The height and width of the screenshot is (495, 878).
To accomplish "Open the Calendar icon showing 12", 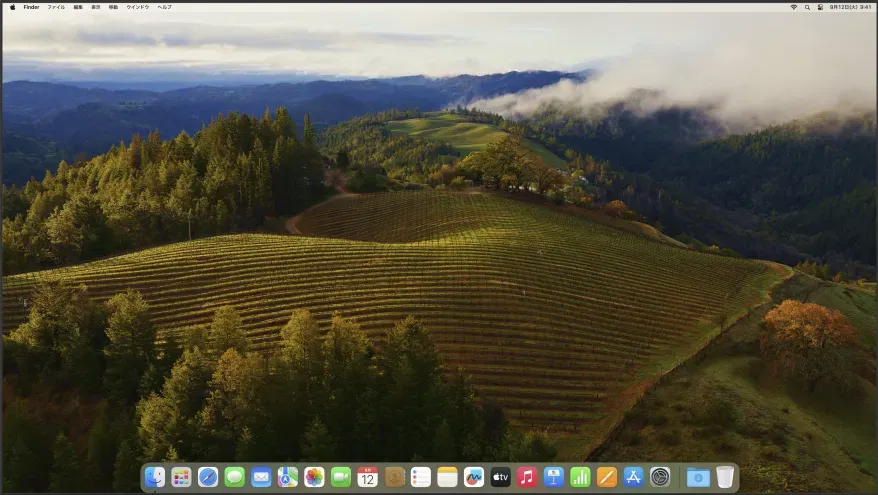I will coord(367,477).
